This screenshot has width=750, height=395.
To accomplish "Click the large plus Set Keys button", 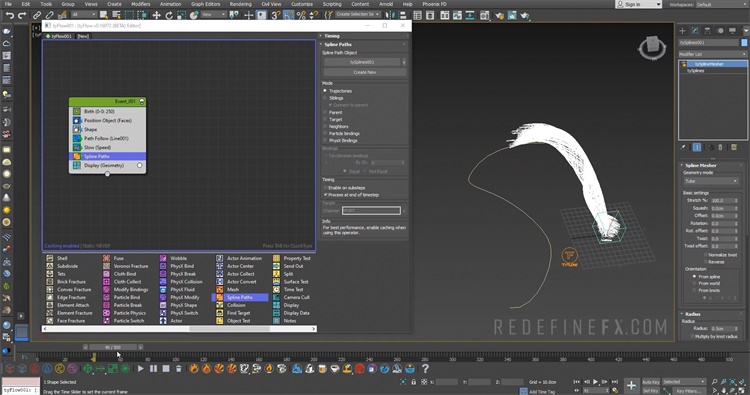I will [631, 385].
